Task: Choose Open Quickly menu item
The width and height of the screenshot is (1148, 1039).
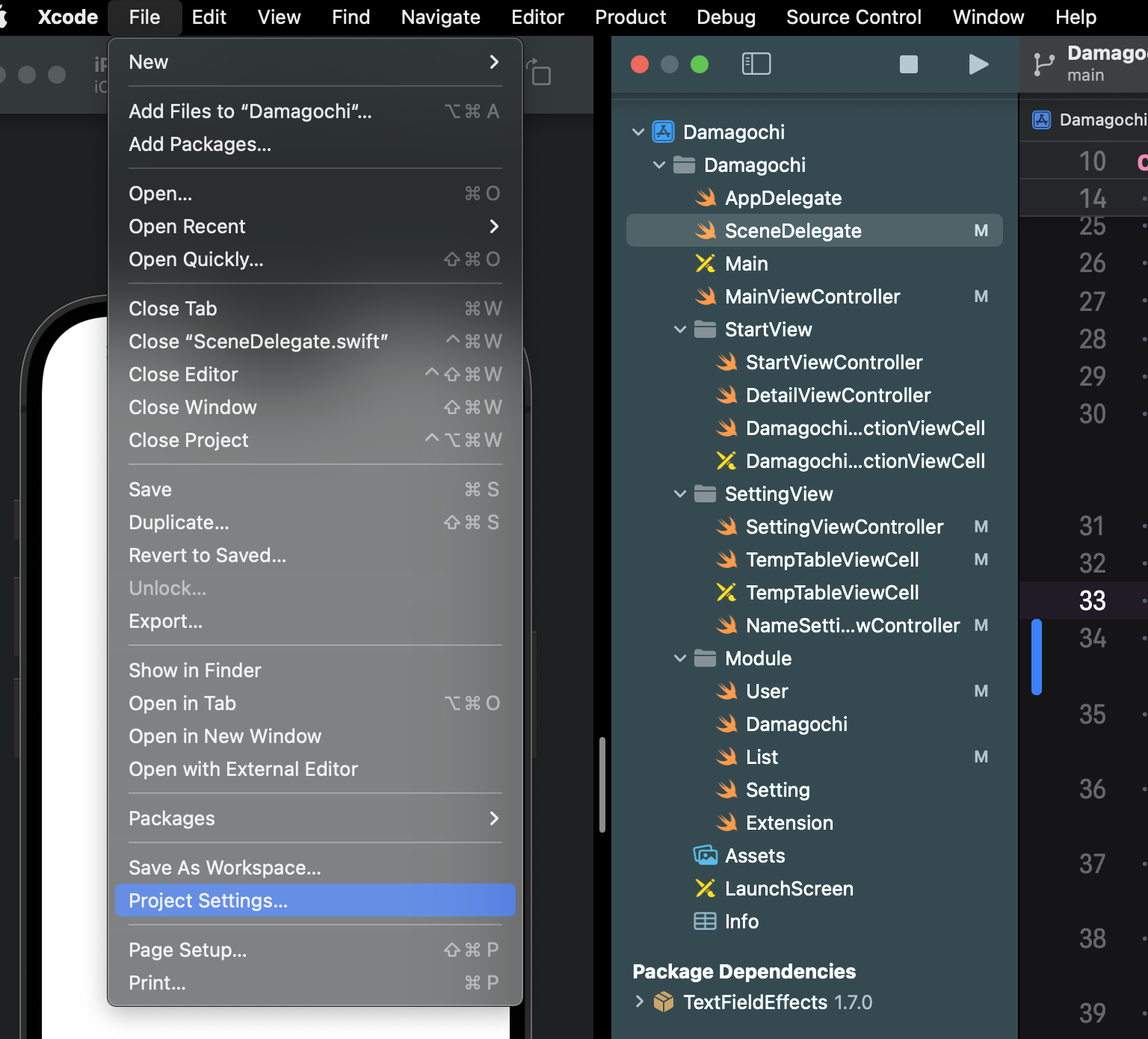Action: (315, 259)
